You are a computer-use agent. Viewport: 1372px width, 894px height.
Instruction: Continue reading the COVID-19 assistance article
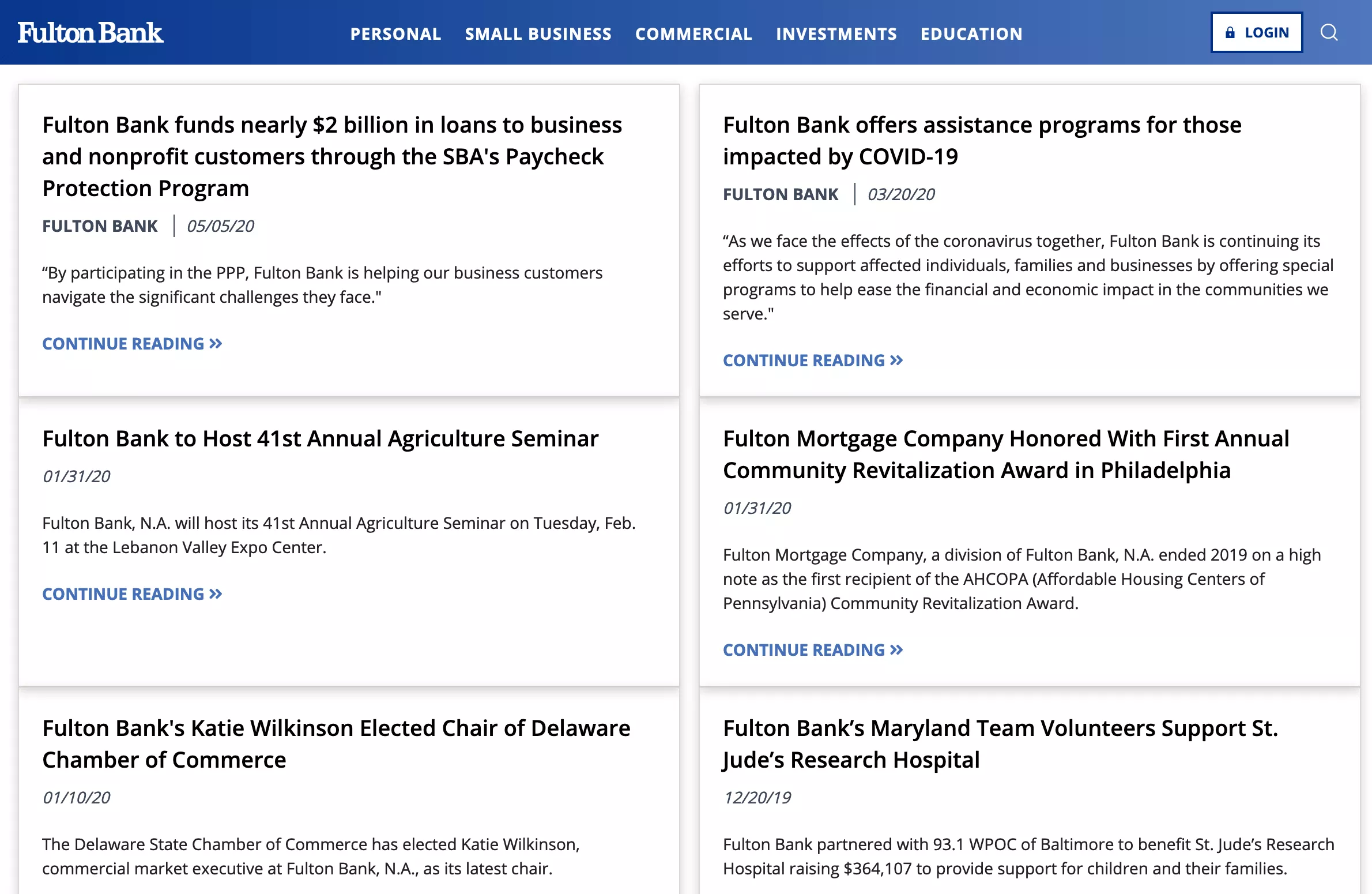tap(813, 360)
